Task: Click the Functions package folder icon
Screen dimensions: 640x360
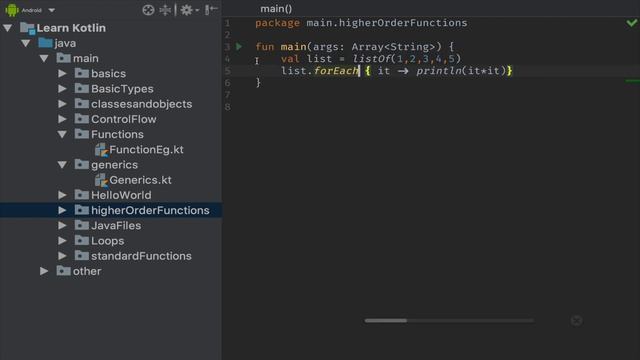Action: (x=82, y=134)
